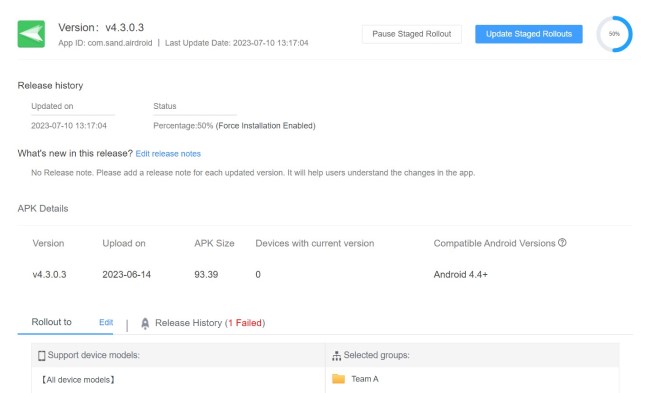Click the All device models entry
650x393 pixels.
pyautogui.click(x=78, y=380)
